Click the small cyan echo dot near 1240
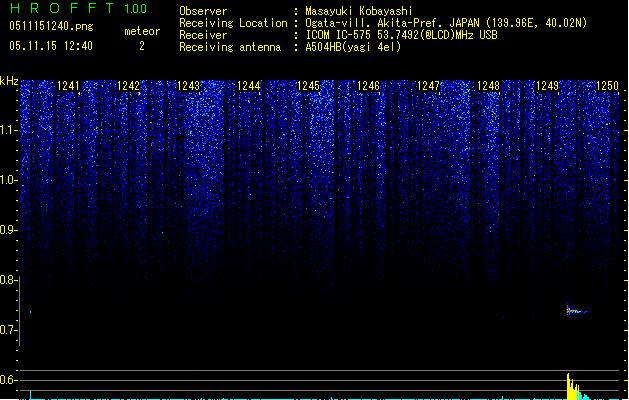The height and width of the screenshot is (400, 629). coord(30,312)
